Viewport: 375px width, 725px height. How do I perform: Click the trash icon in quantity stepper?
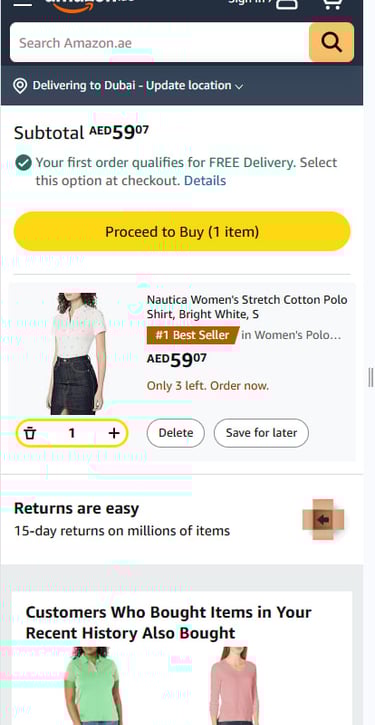click(x=30, y=433)
